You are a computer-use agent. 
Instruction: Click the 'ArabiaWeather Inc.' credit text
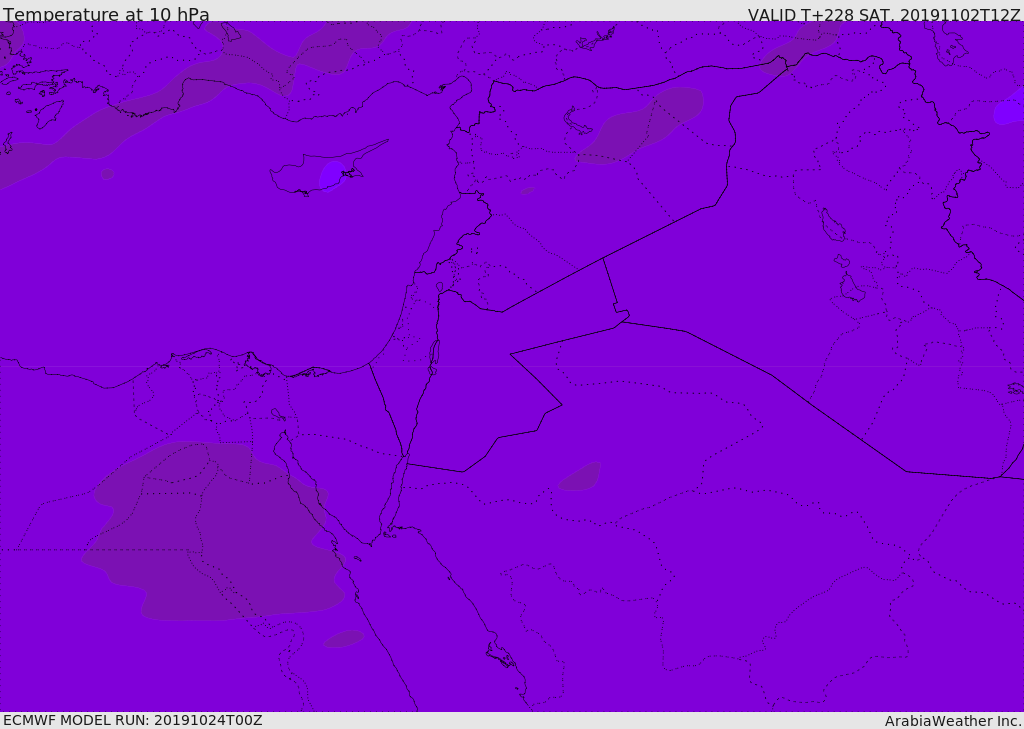click(952, 721)
